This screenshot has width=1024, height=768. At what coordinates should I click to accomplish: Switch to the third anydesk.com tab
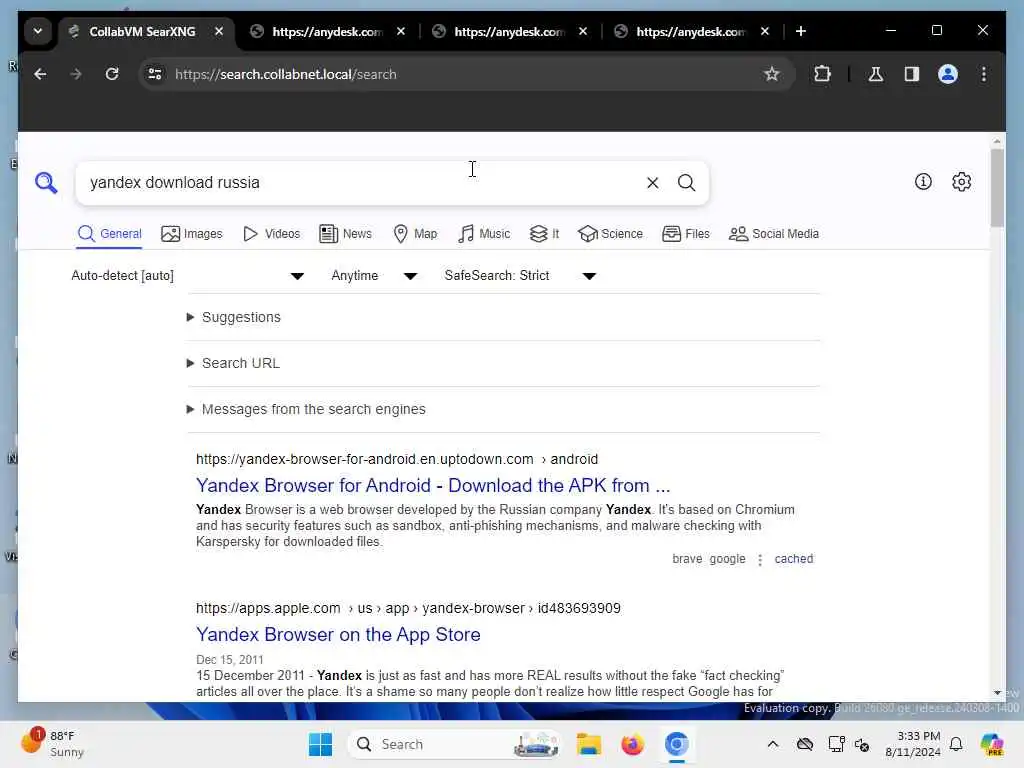[x=691, y=31]
